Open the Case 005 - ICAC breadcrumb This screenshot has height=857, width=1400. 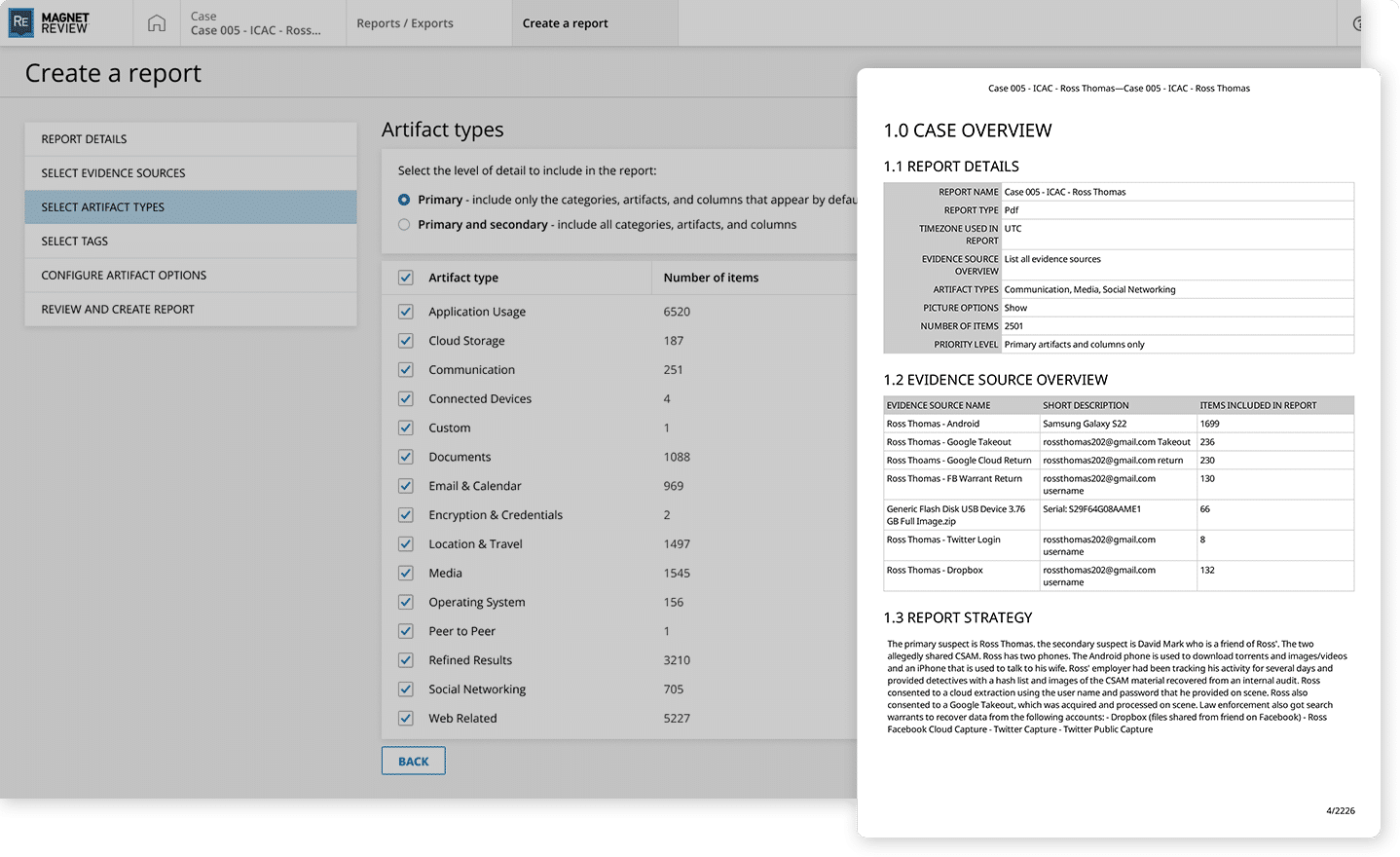(256, 23)
